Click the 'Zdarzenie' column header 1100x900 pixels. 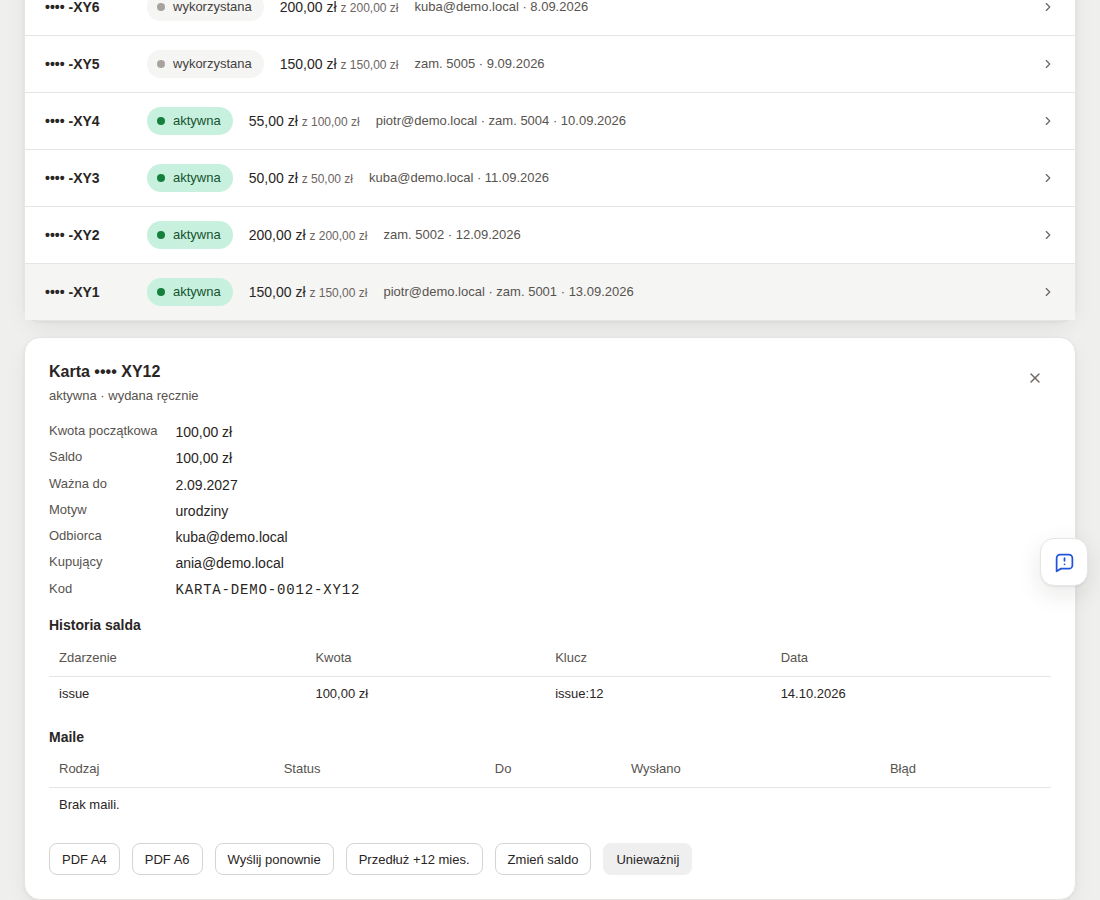point(88,658)
